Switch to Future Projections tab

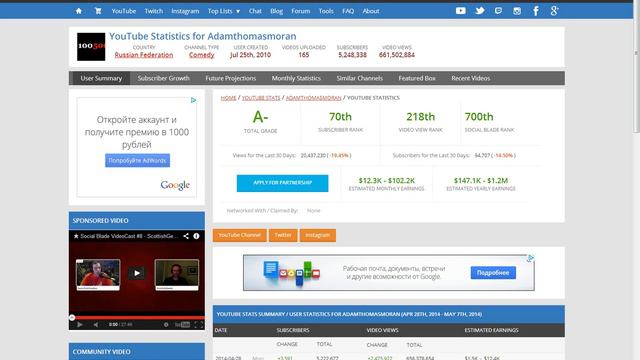[x=231, y=78]
